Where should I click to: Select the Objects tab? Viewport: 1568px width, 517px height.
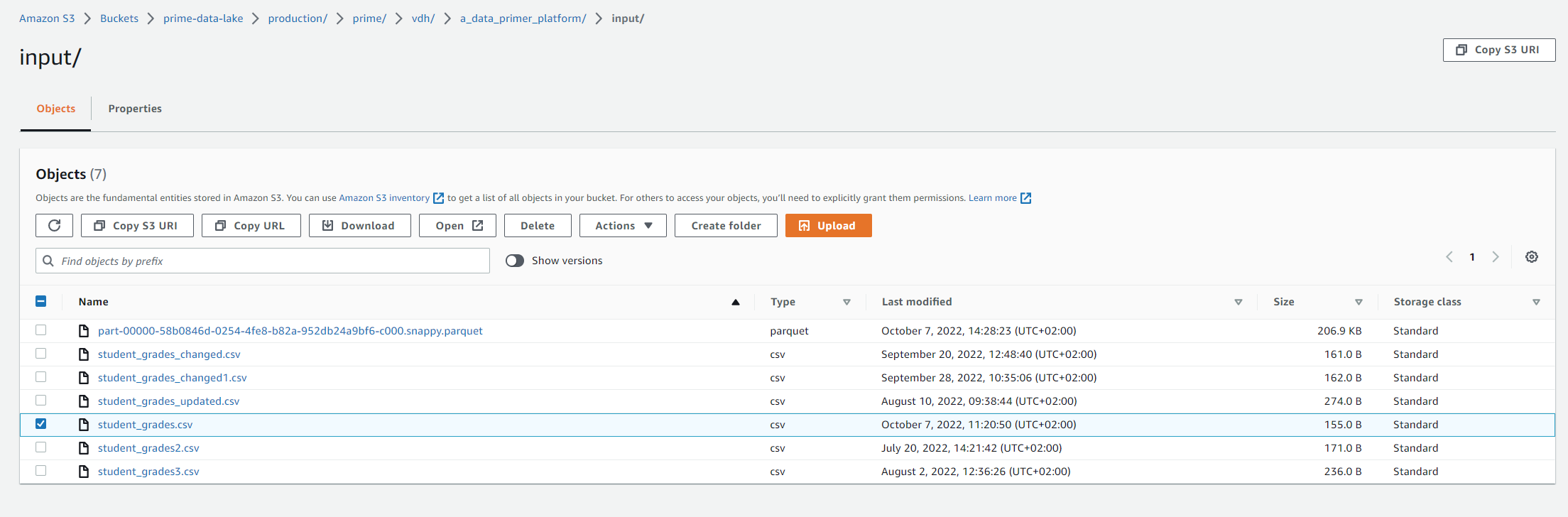point(56,109)
